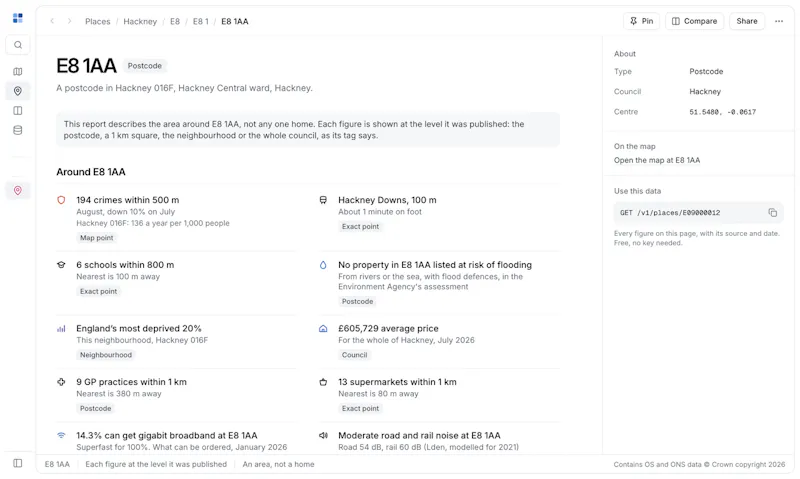Pin this postcode with the Pin button
800x479 pixels.
641,21
